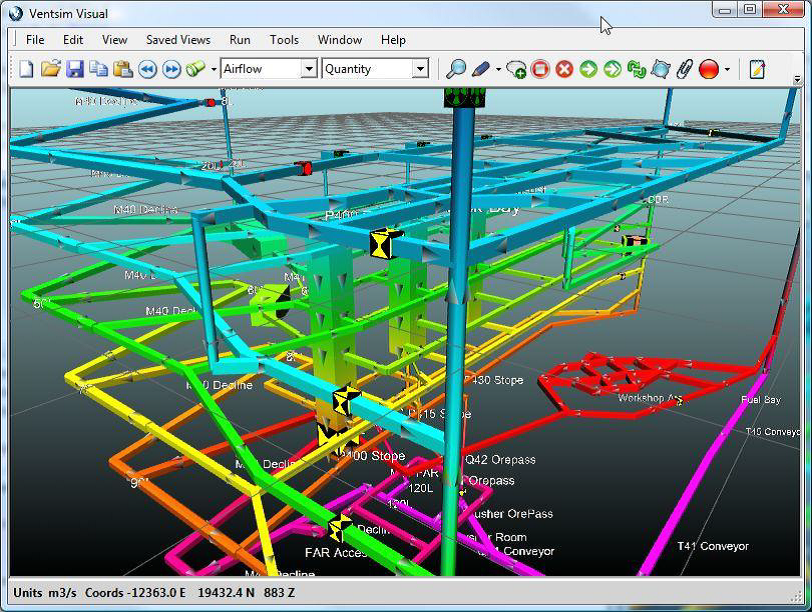This screenshot has width=812, height=612.
Task: Open the Tools menu
Action: pos(284,40)
